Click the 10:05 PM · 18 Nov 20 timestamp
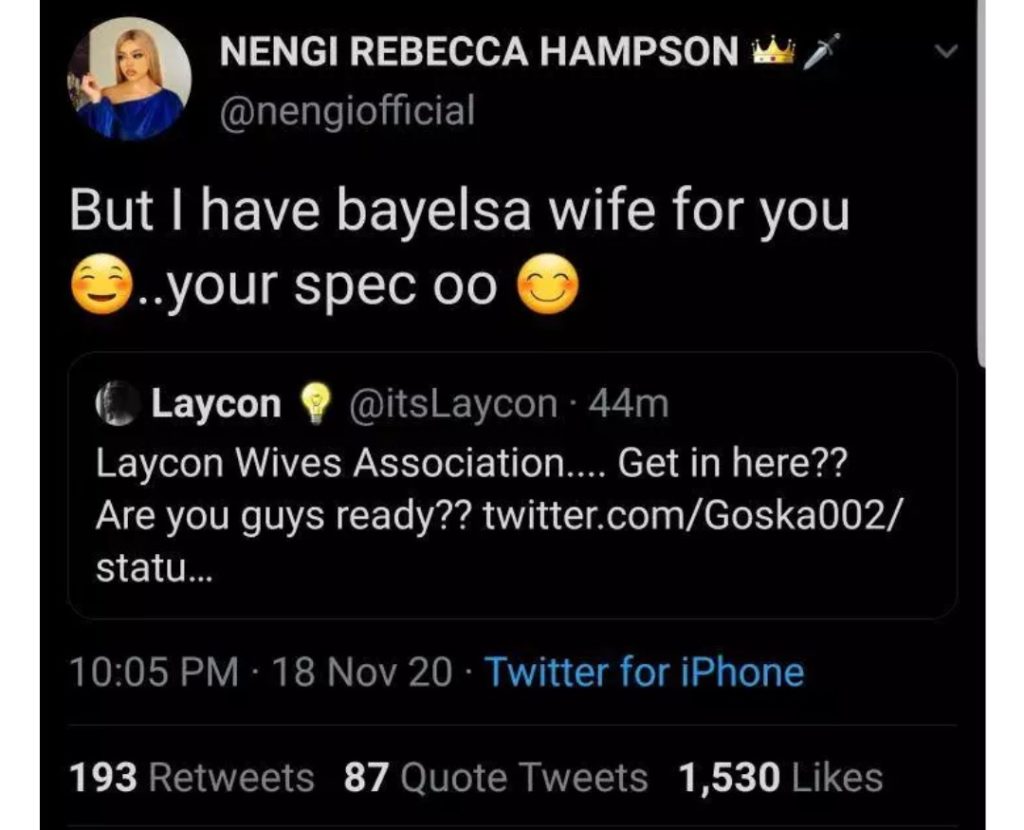This screenshot has width=1024, height=830. (x=261, y=672)
